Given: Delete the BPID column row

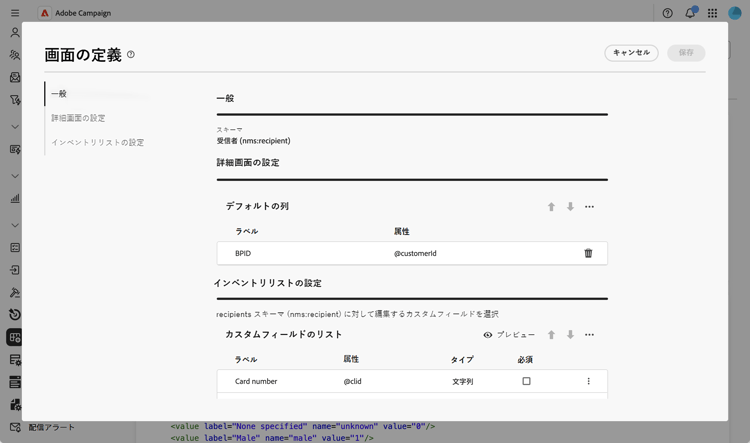Looking at the screenshot, I should [x=588, y=253].
